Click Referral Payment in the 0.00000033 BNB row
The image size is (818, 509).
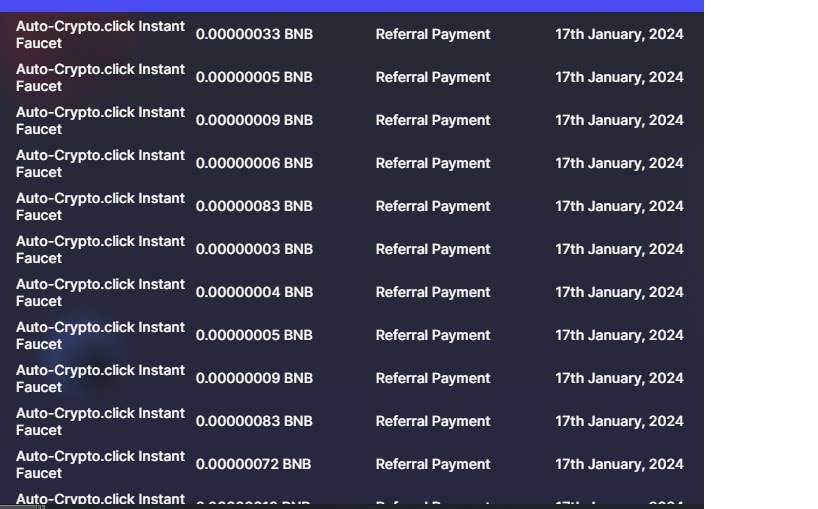433,34
